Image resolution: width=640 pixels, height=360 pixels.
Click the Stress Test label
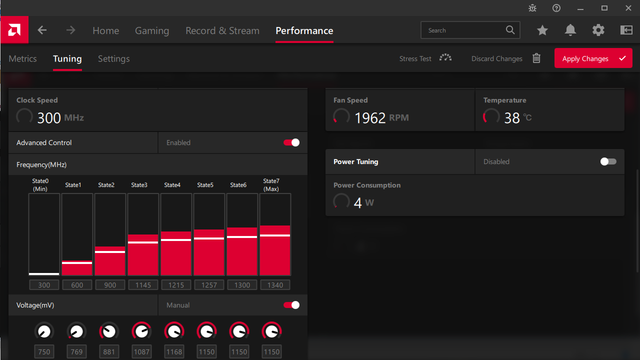tap(415, 59)
